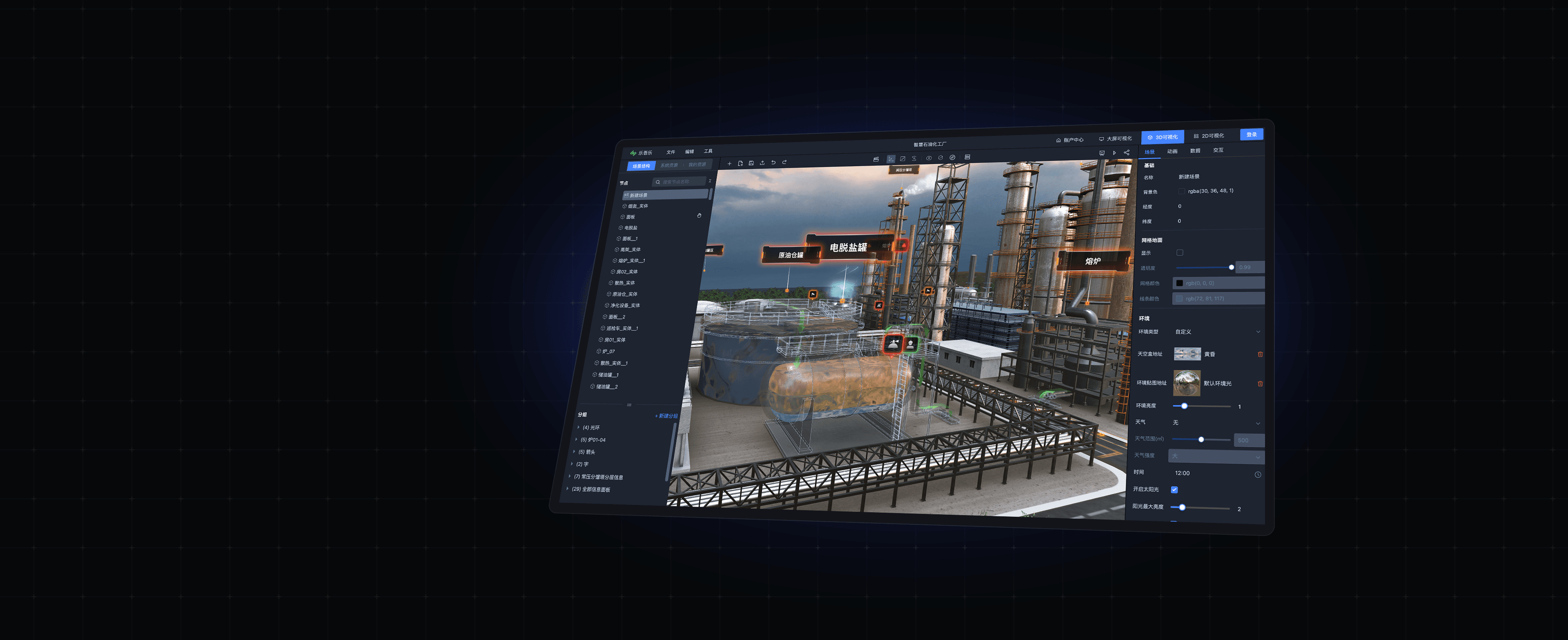Click the add (+) toolbar icon
Screen dimensions: 1568x640
pos(729,164)
